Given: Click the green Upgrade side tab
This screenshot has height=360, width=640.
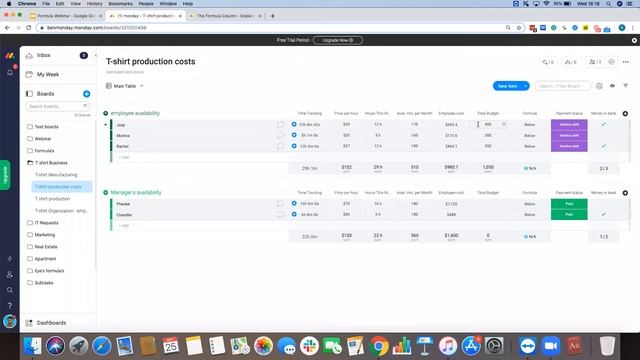Looking at the screenshot, I should [x=5, y=175].
